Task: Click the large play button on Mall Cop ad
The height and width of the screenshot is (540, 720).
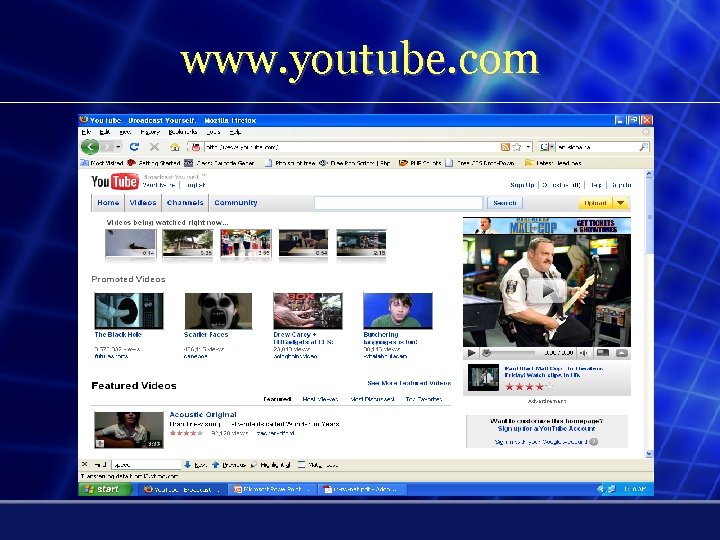Action: (546, 291)
